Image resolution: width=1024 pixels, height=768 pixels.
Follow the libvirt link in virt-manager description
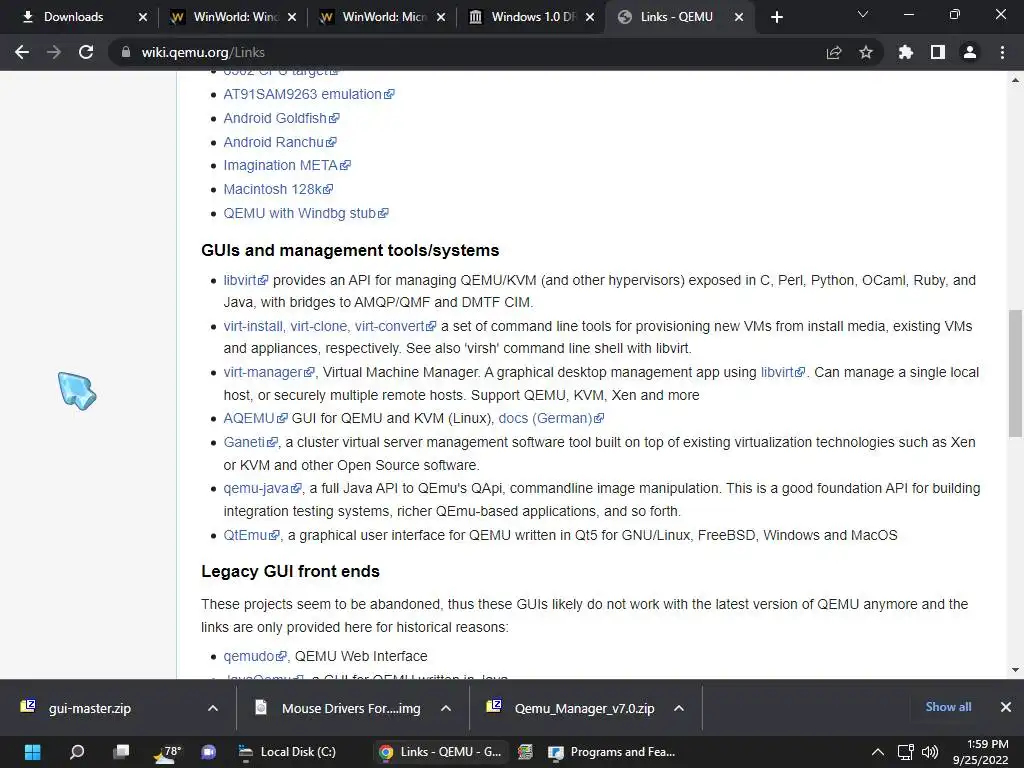[x=782, y=372]
